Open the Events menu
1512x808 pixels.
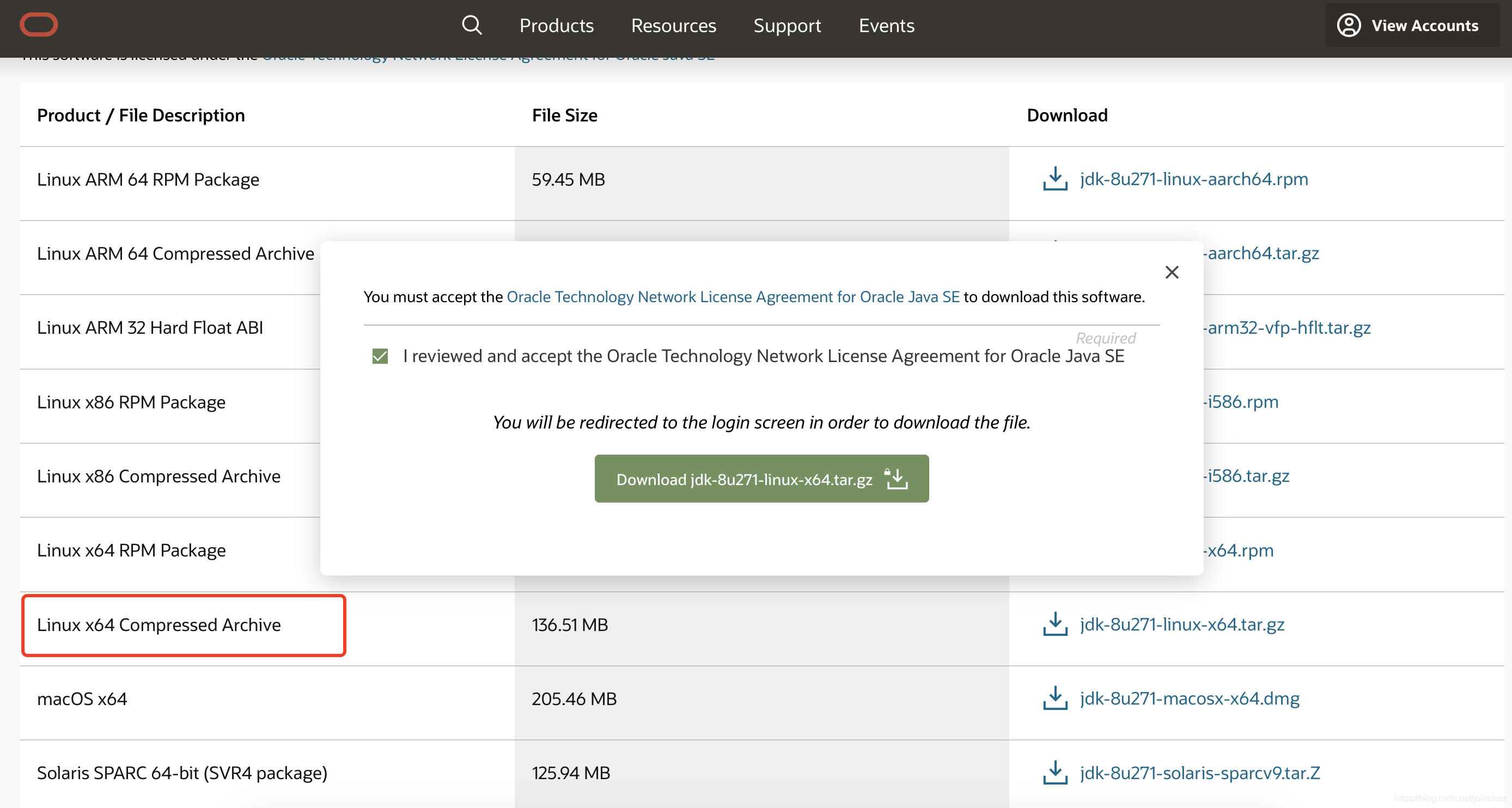tap(886, 25)
